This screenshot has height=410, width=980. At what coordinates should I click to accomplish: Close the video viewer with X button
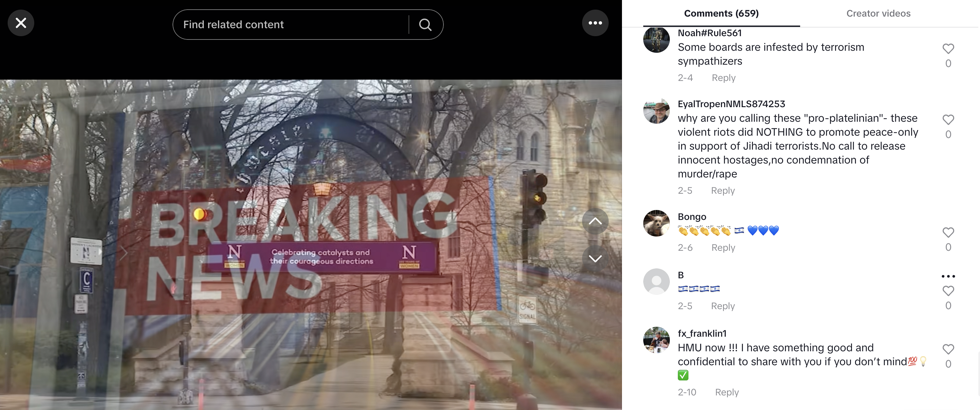[21, 23]
